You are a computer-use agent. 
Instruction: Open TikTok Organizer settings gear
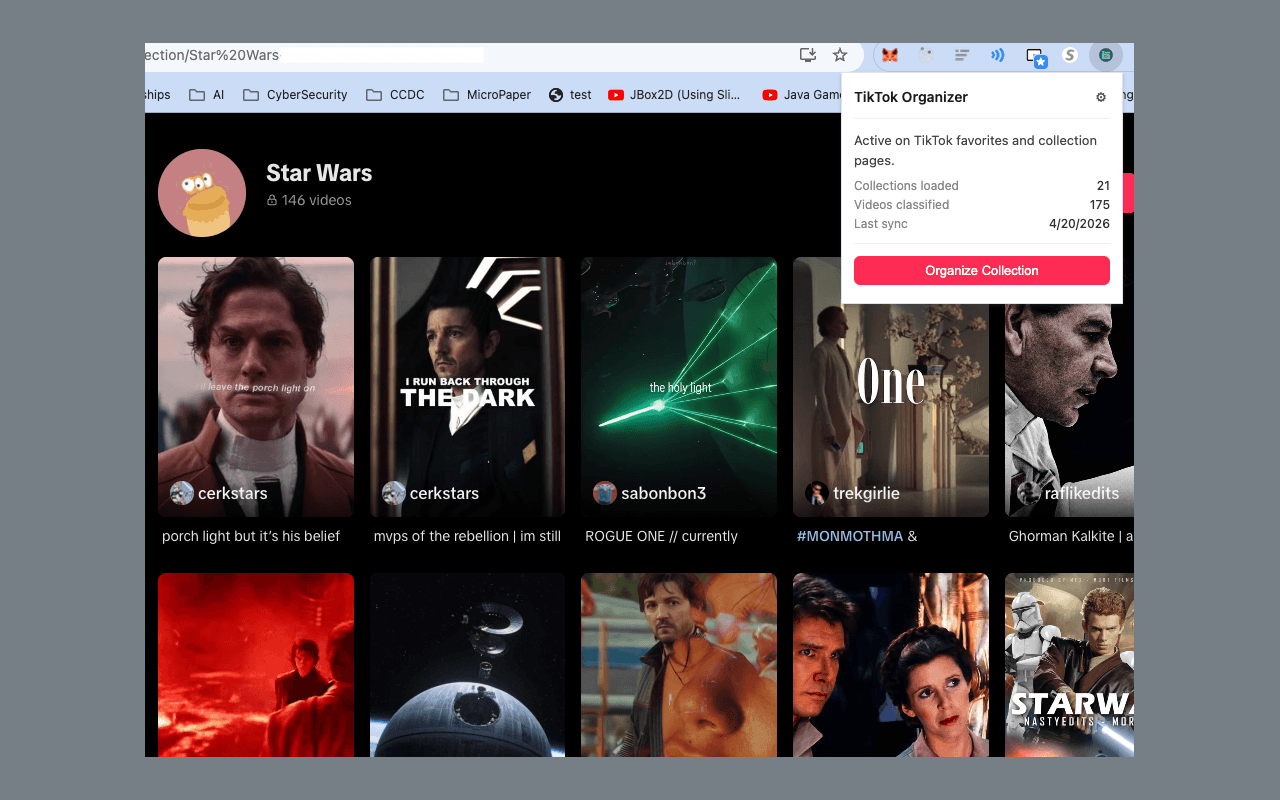1101,97
